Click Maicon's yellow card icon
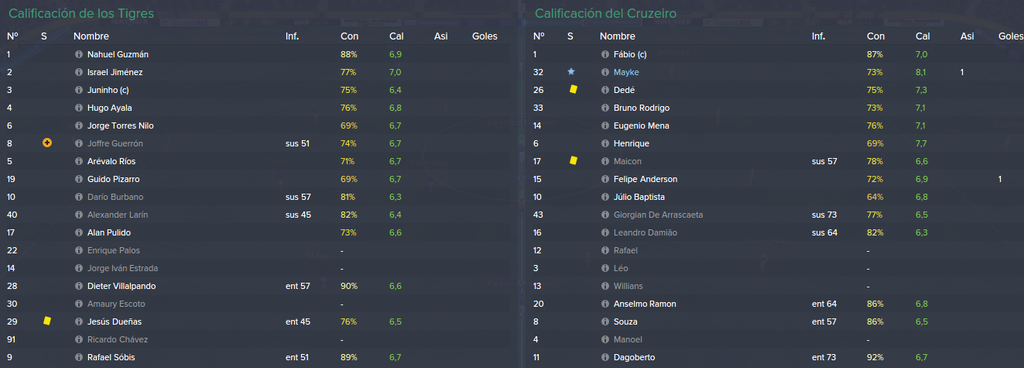 (573, 161)
